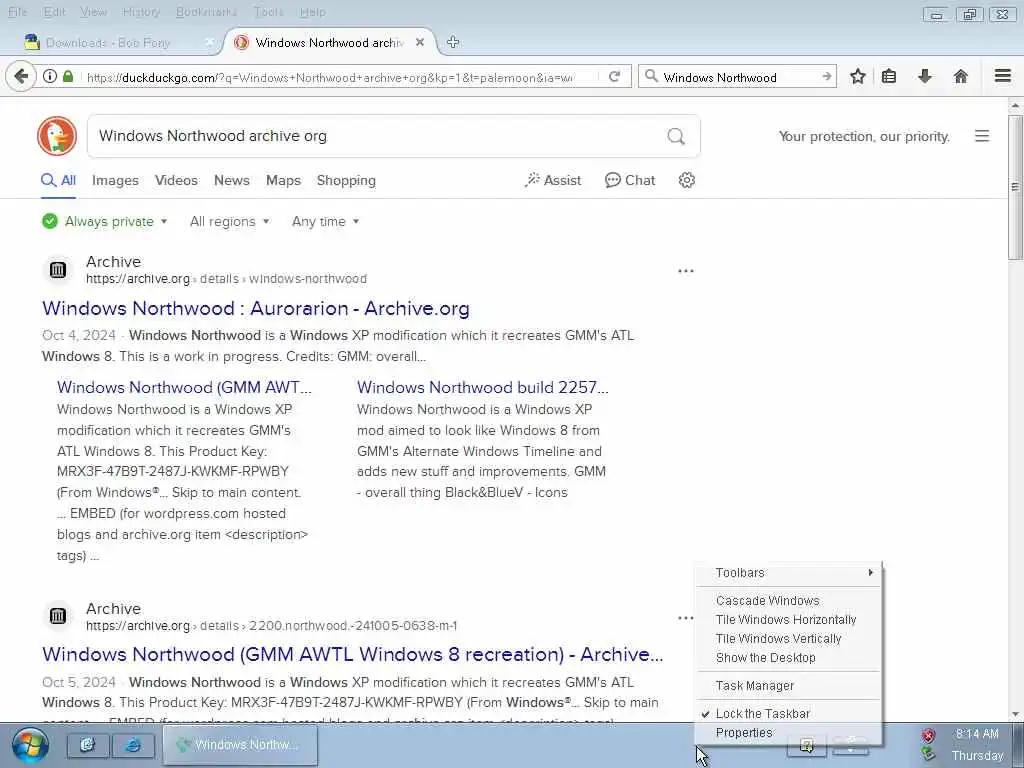Open the DuckDuckGo Chat button
Screen dimensions: 1024x768
[x=630, y=180]
